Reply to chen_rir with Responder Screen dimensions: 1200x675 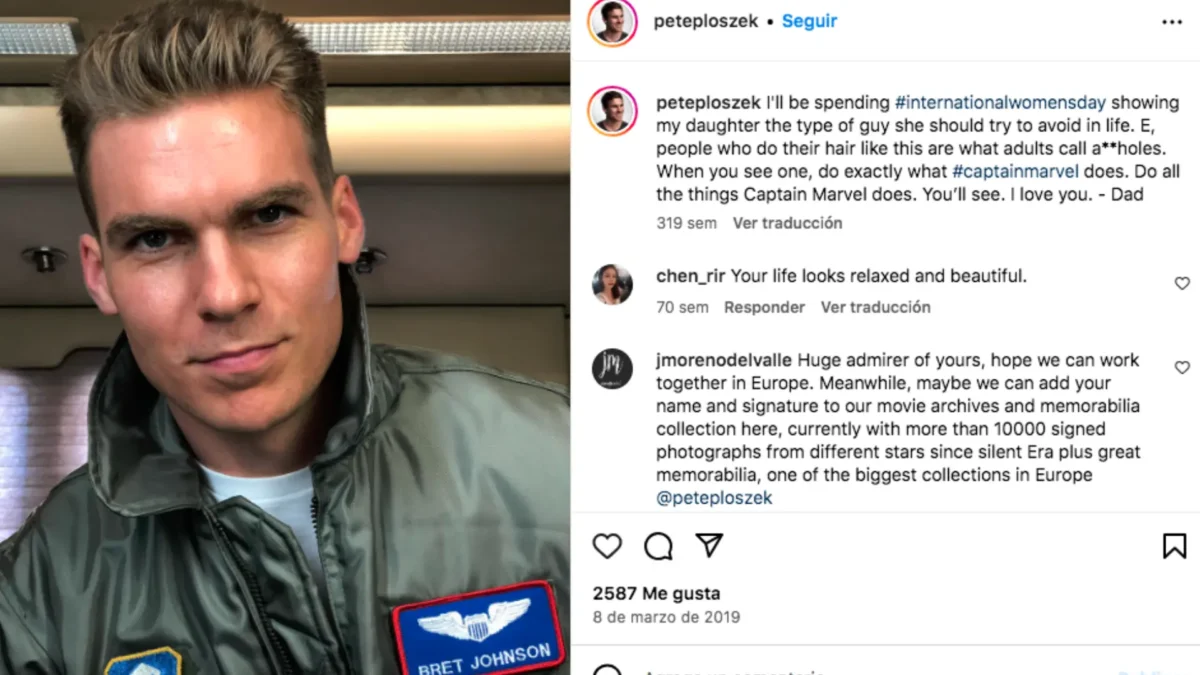[x=764, y=307]
